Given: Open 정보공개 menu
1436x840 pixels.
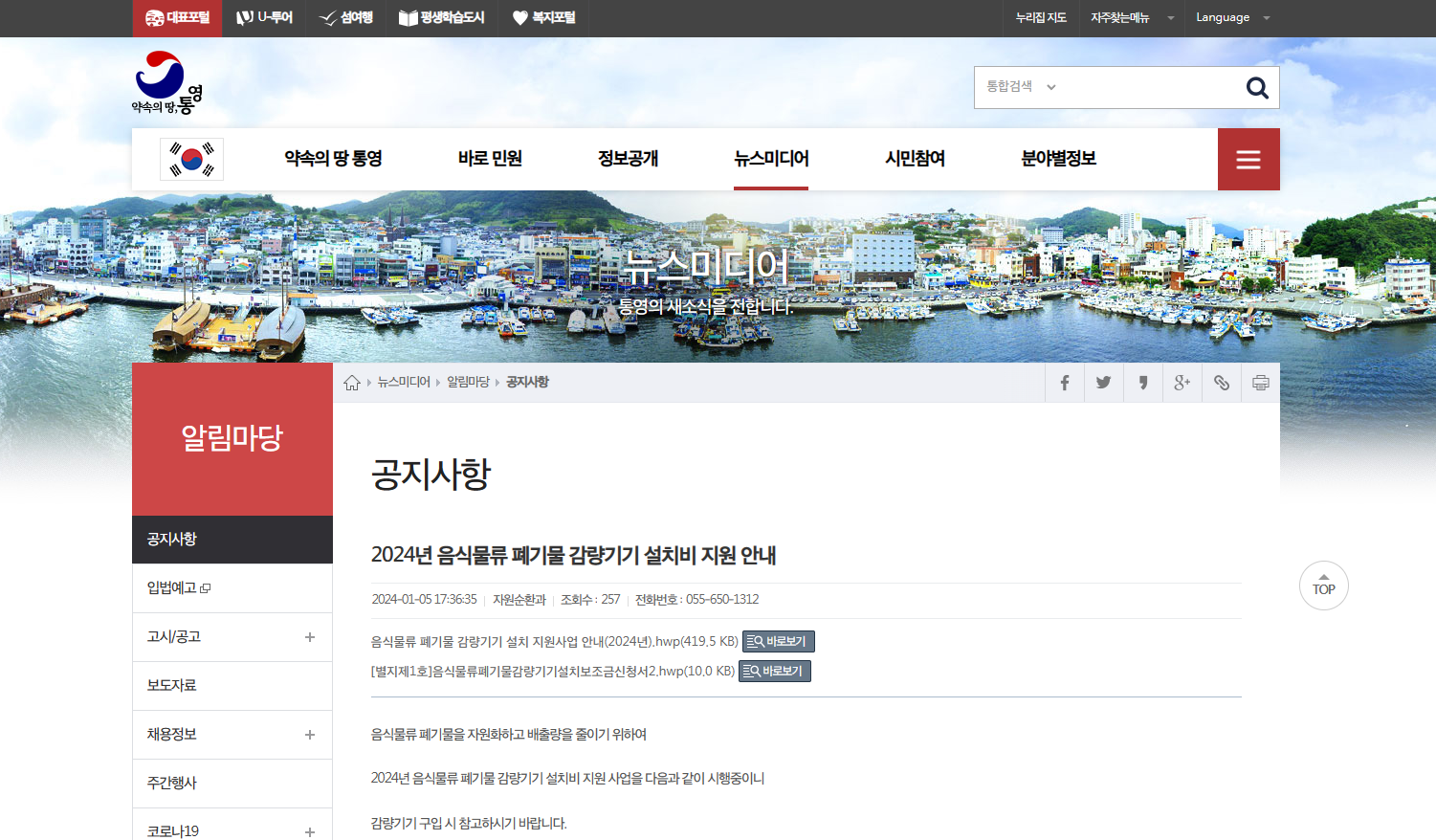Looking at the screenshot, I should click(628, 159).
